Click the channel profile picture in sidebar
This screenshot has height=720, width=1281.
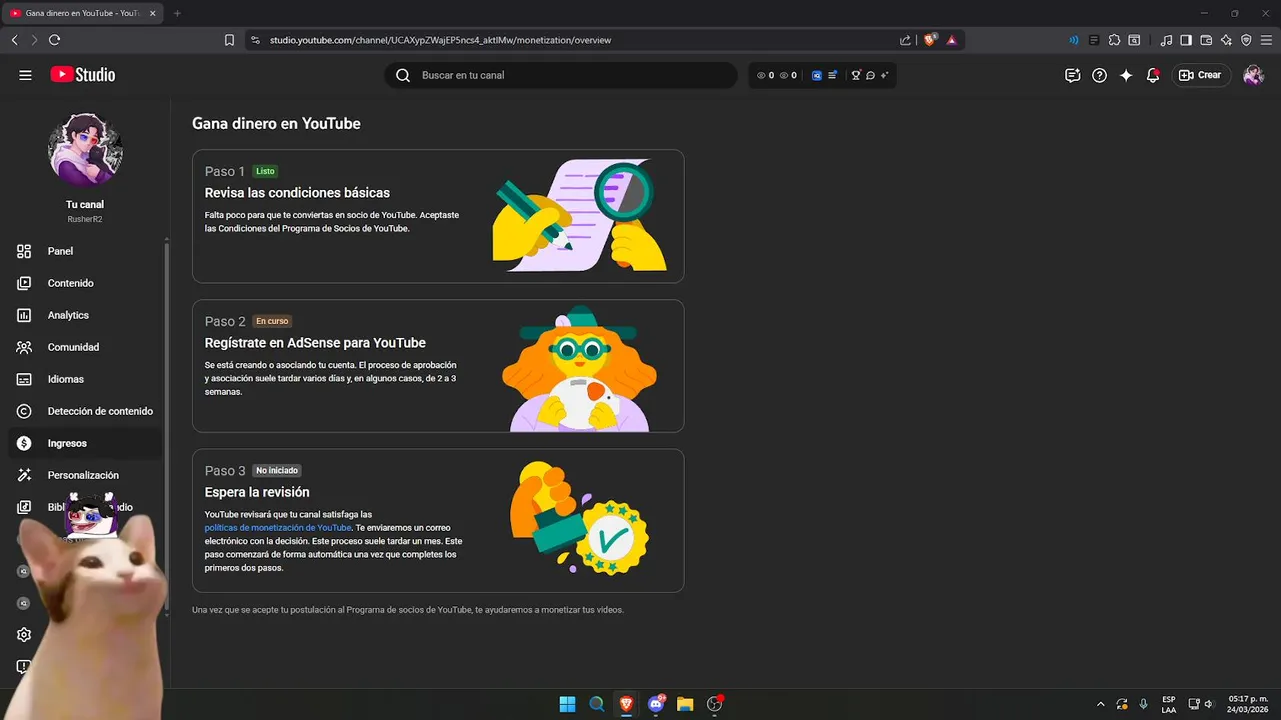click(85, 150)
